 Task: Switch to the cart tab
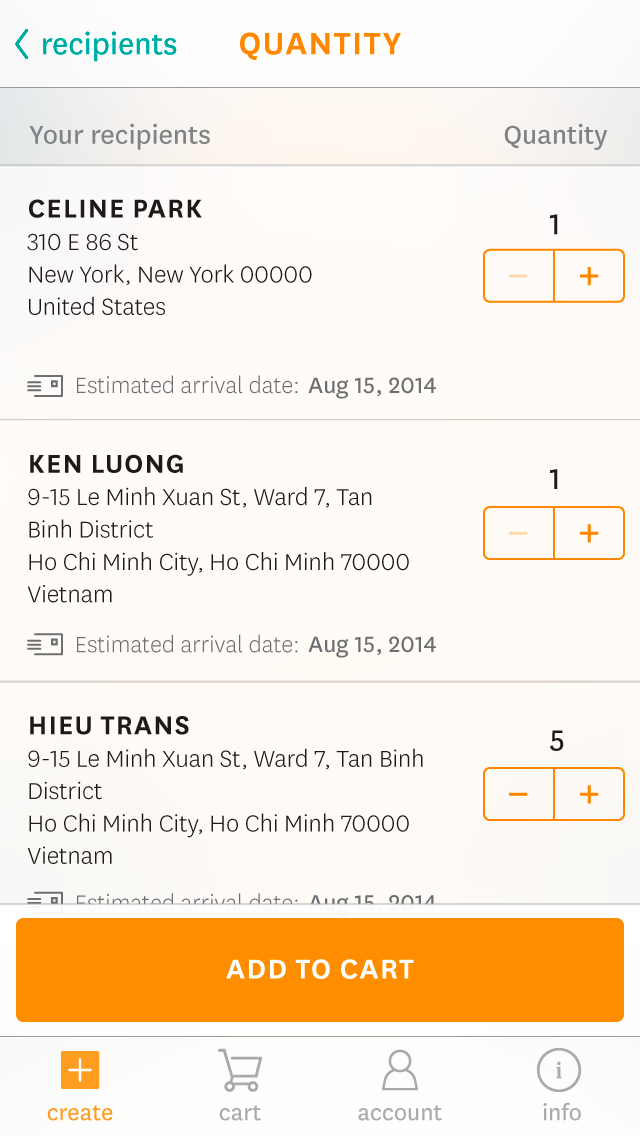(240, 1086)
